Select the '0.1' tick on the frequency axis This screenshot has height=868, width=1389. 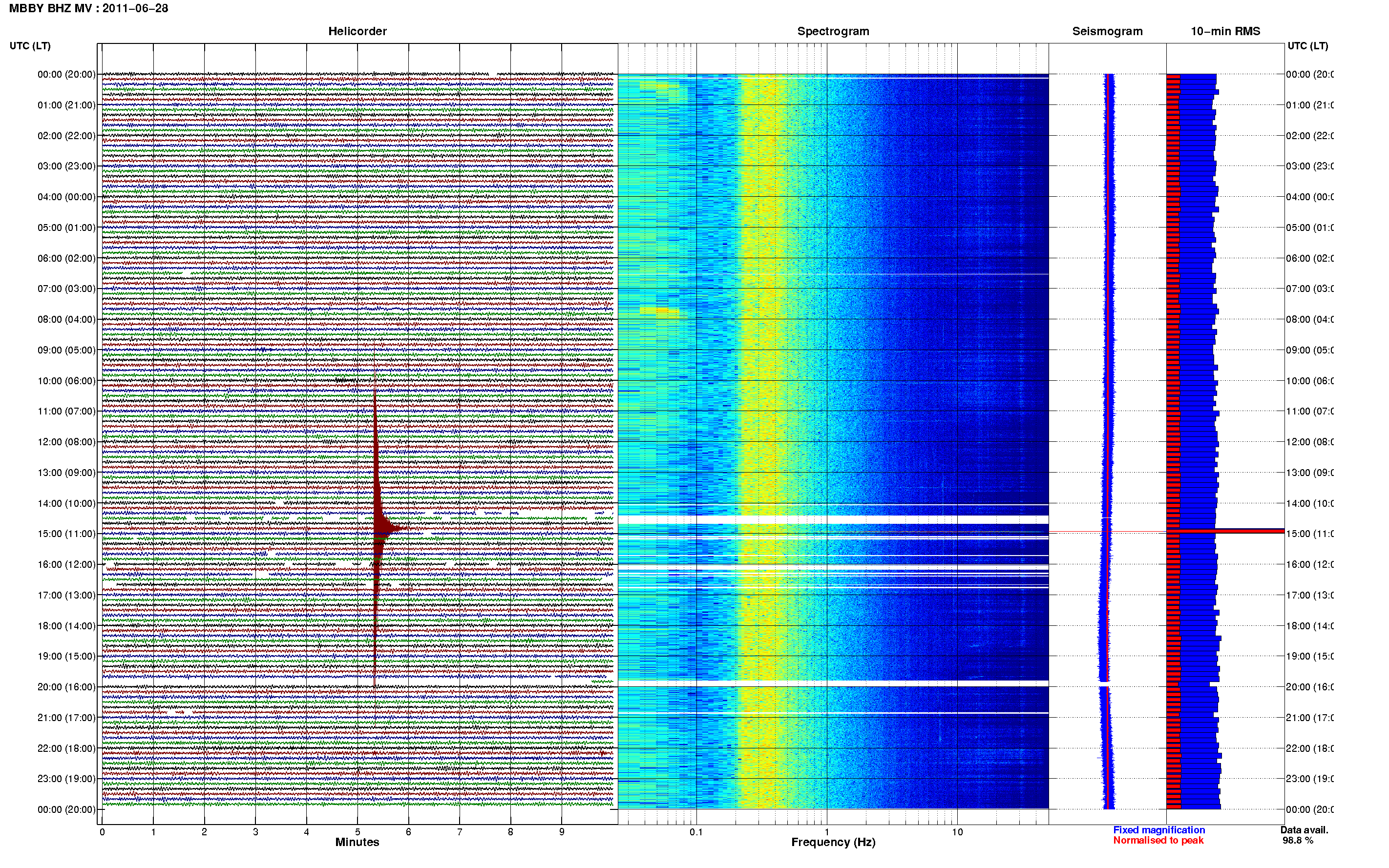click(696, 832)
